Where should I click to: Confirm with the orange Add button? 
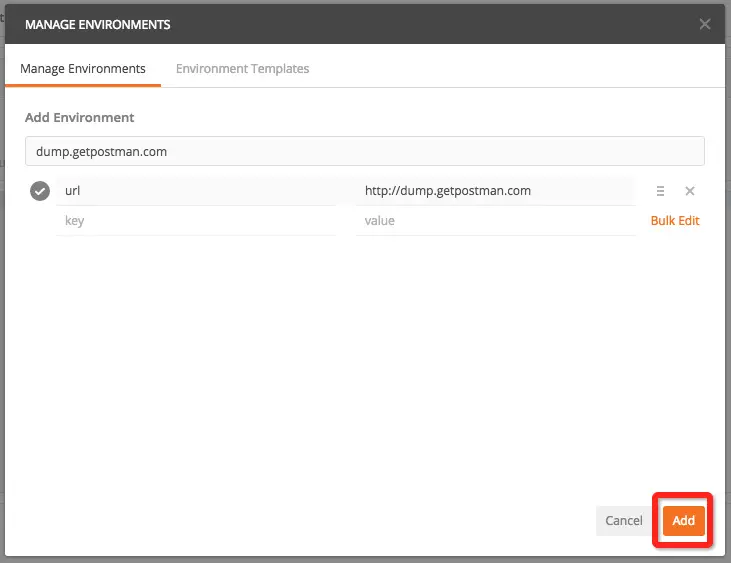pyautogui.click(x=683, y=520)
